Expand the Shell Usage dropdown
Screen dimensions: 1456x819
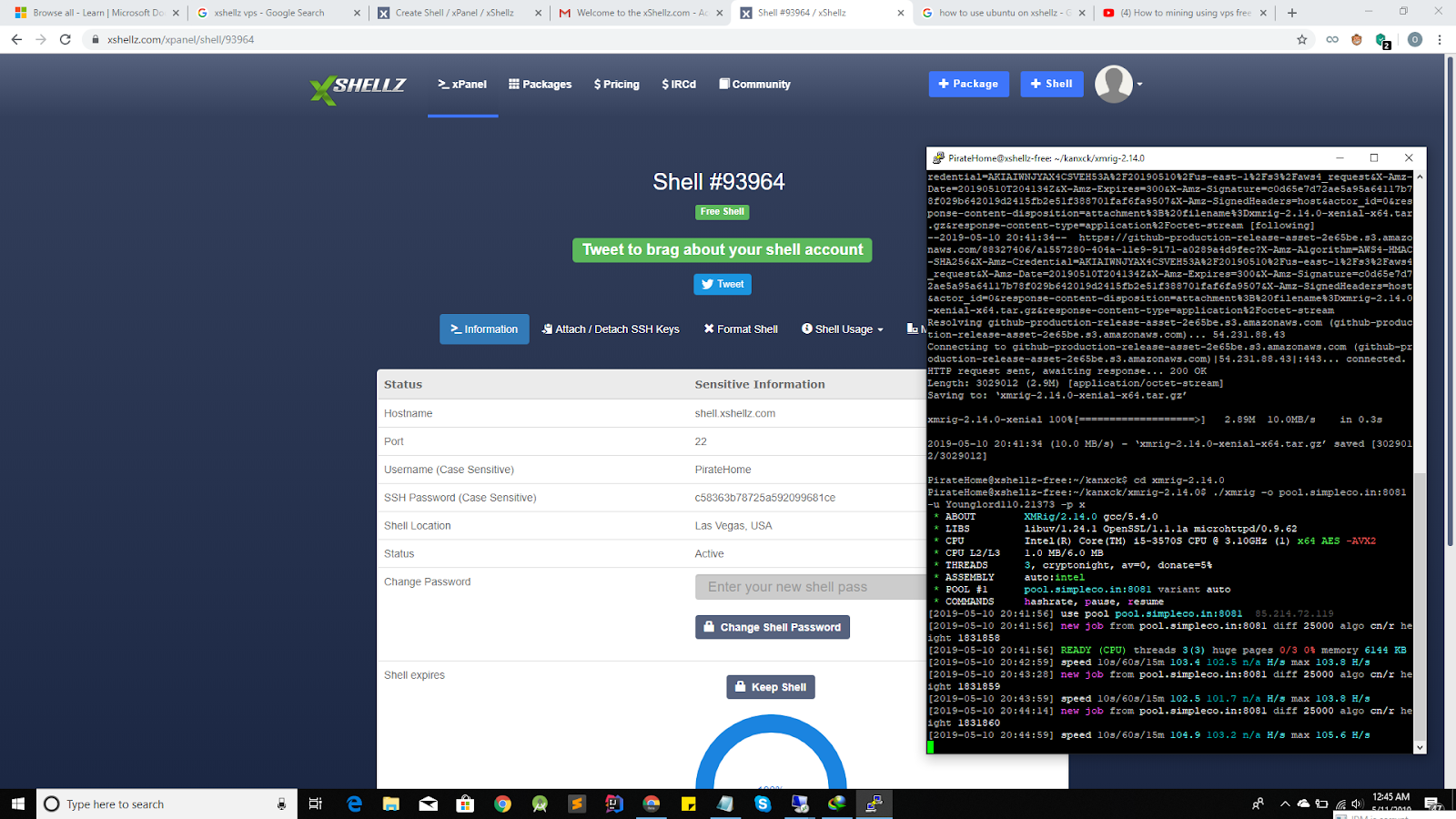pyautogui.click(x=843, y=329)
